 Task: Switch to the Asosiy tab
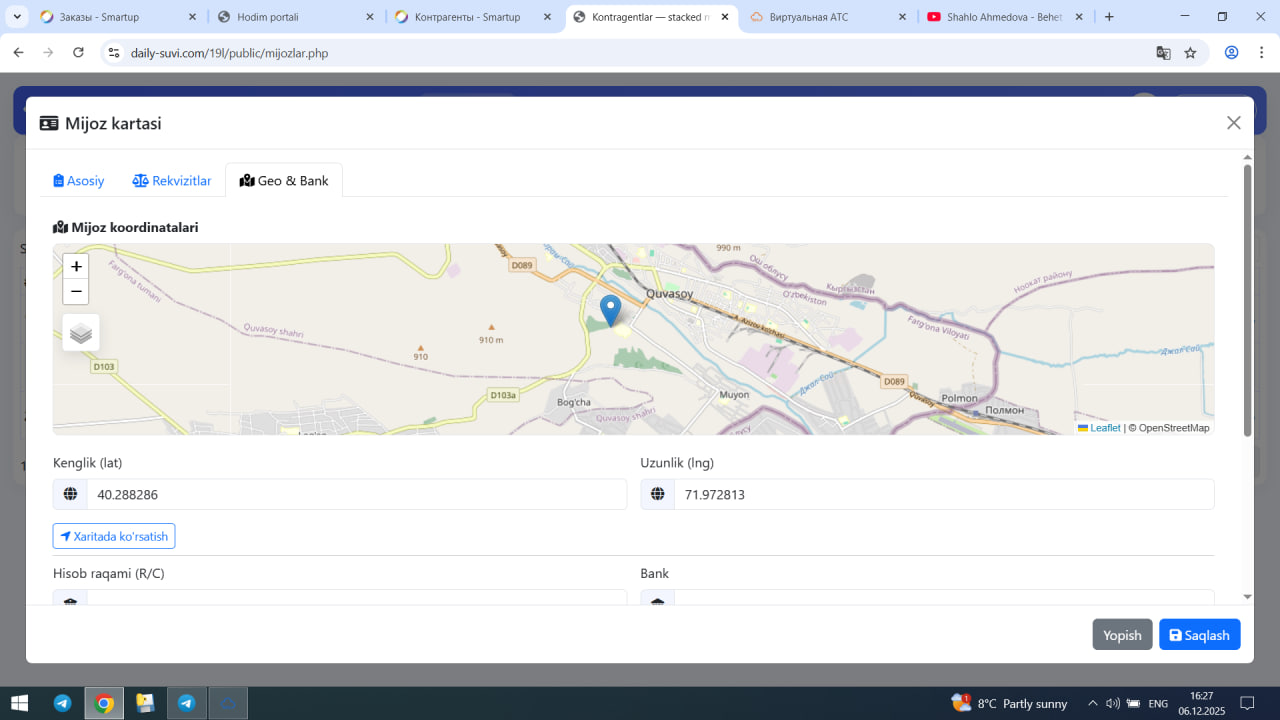(x=79, y=181)
